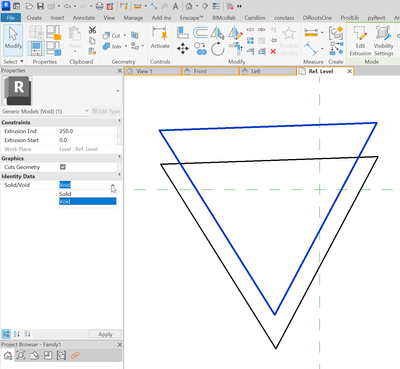Switch to the Create ribbon tab

(34, 18)
